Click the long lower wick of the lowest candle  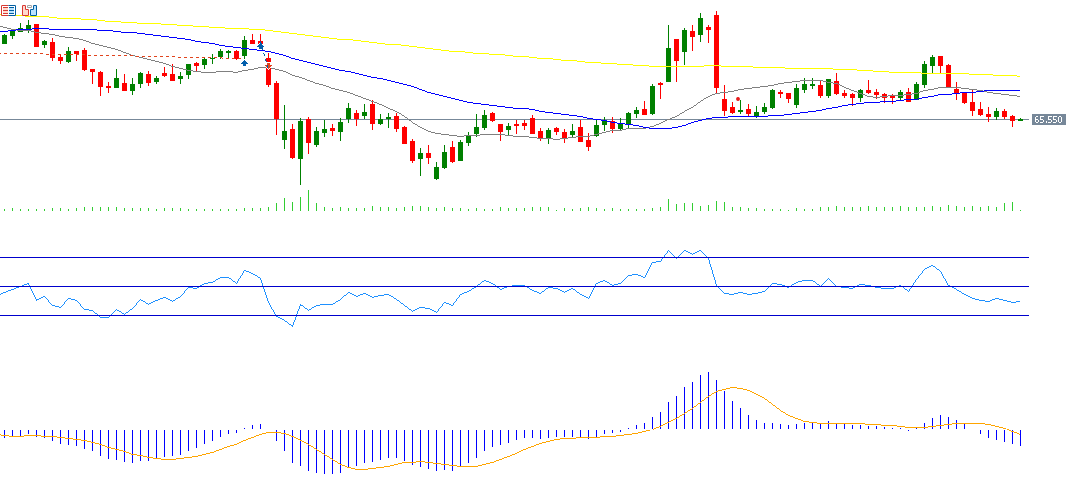coord(300,173)
